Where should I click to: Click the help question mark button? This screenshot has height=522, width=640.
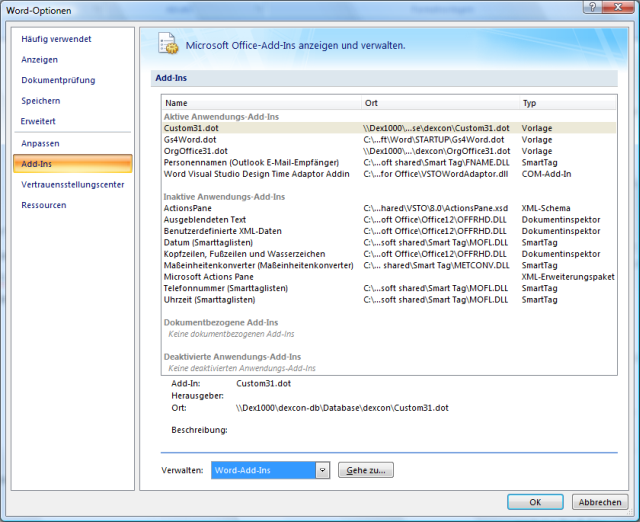[x=592, y=7]
